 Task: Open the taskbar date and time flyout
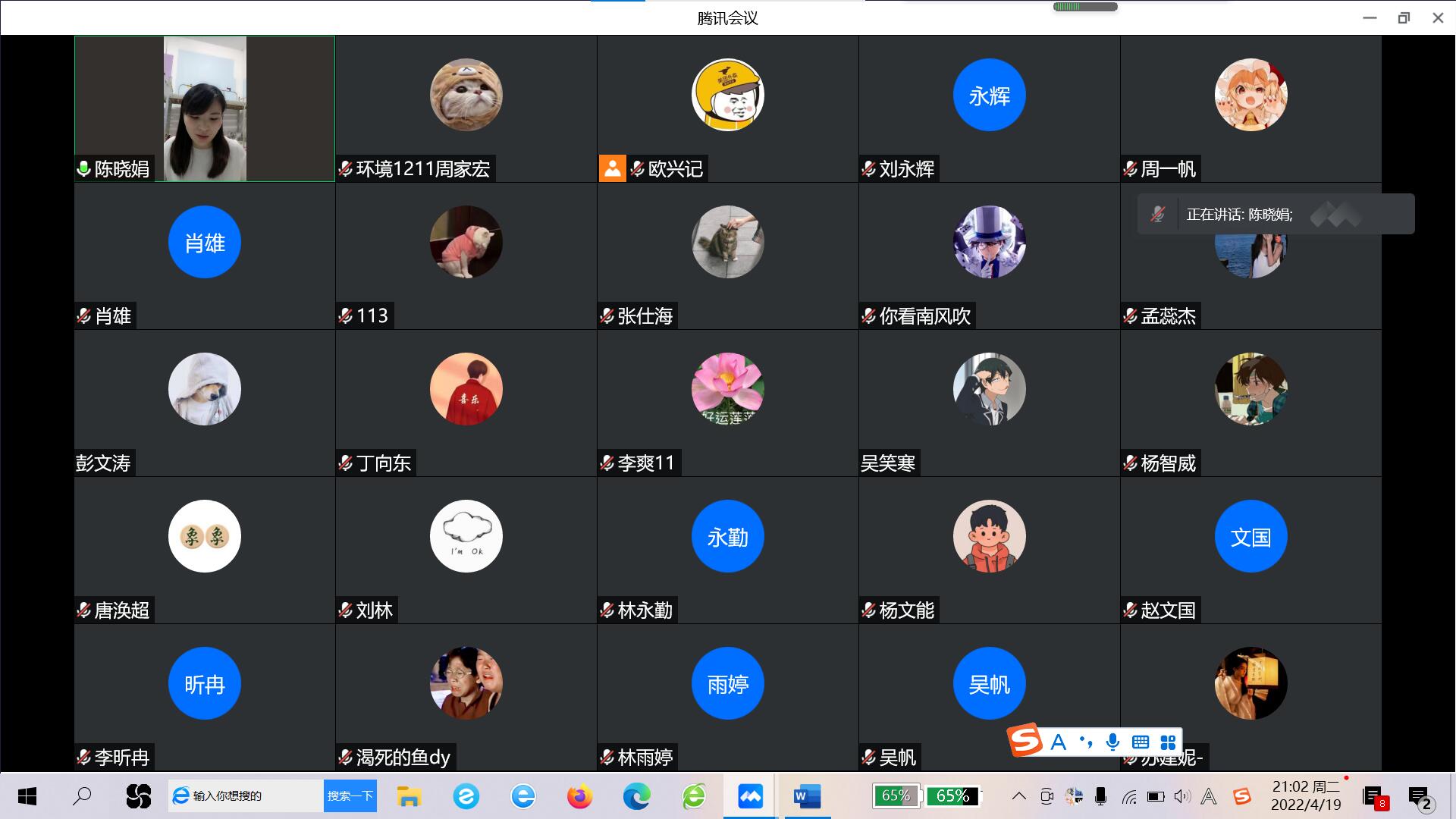point(1306,795)
